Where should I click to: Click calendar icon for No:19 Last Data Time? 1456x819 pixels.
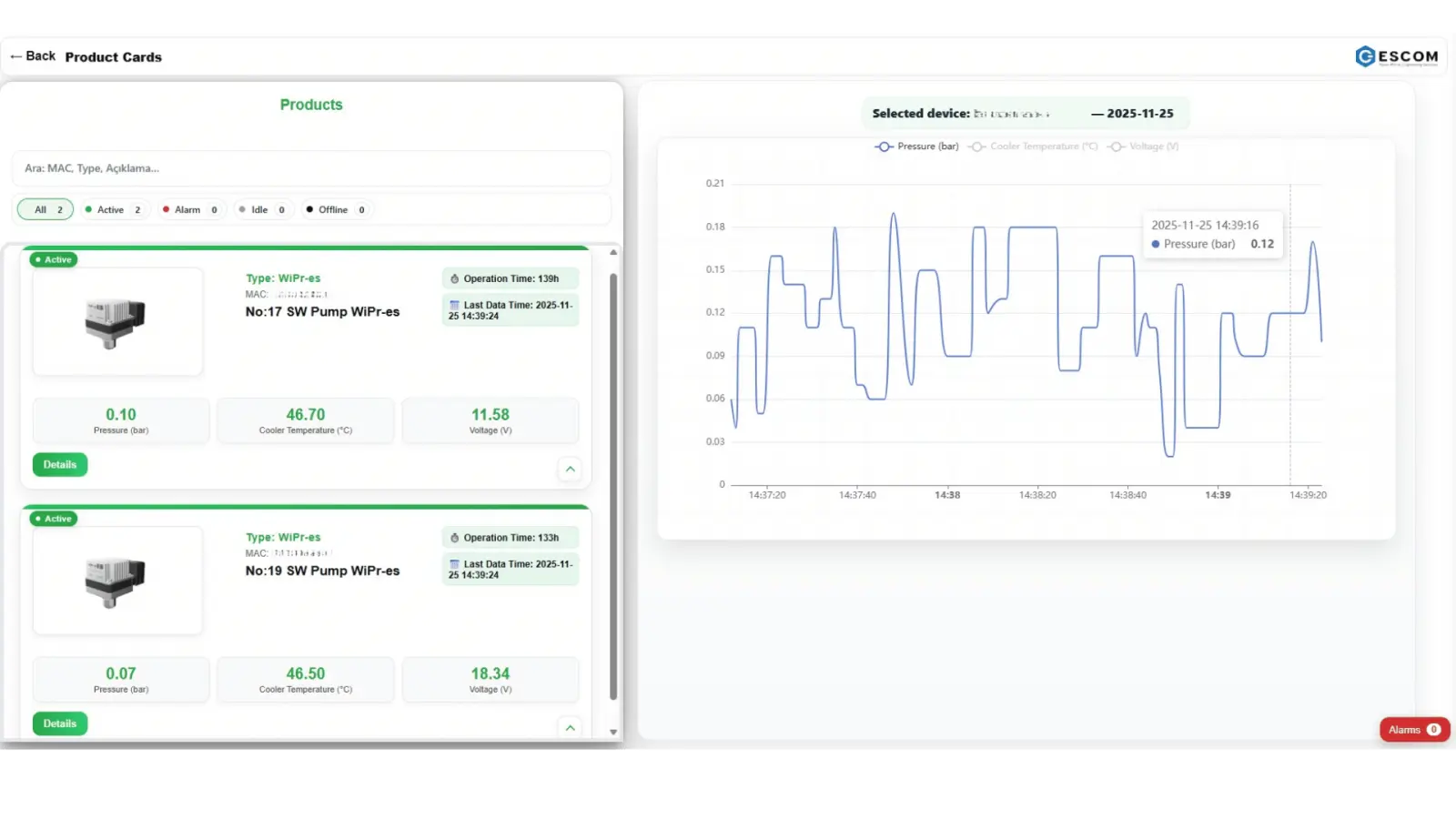pyautogui.click(x=454, y=564)
